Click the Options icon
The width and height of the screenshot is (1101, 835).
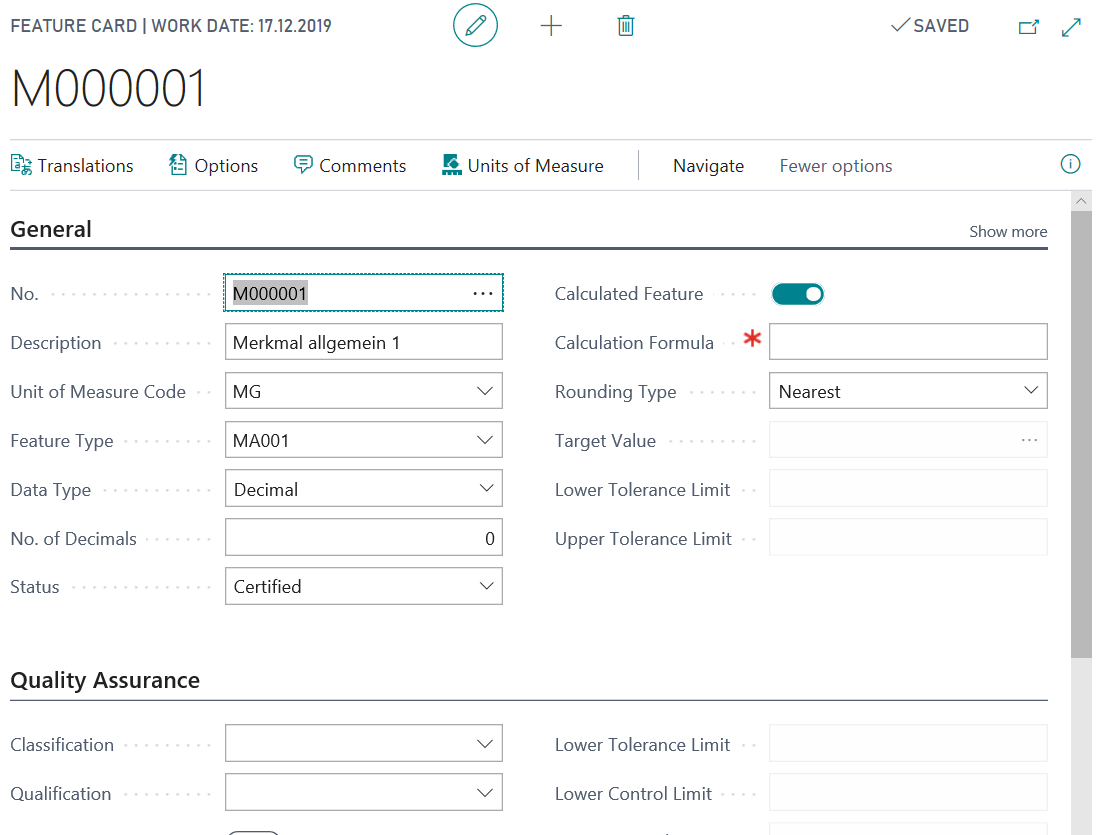[x=178, y=165]
